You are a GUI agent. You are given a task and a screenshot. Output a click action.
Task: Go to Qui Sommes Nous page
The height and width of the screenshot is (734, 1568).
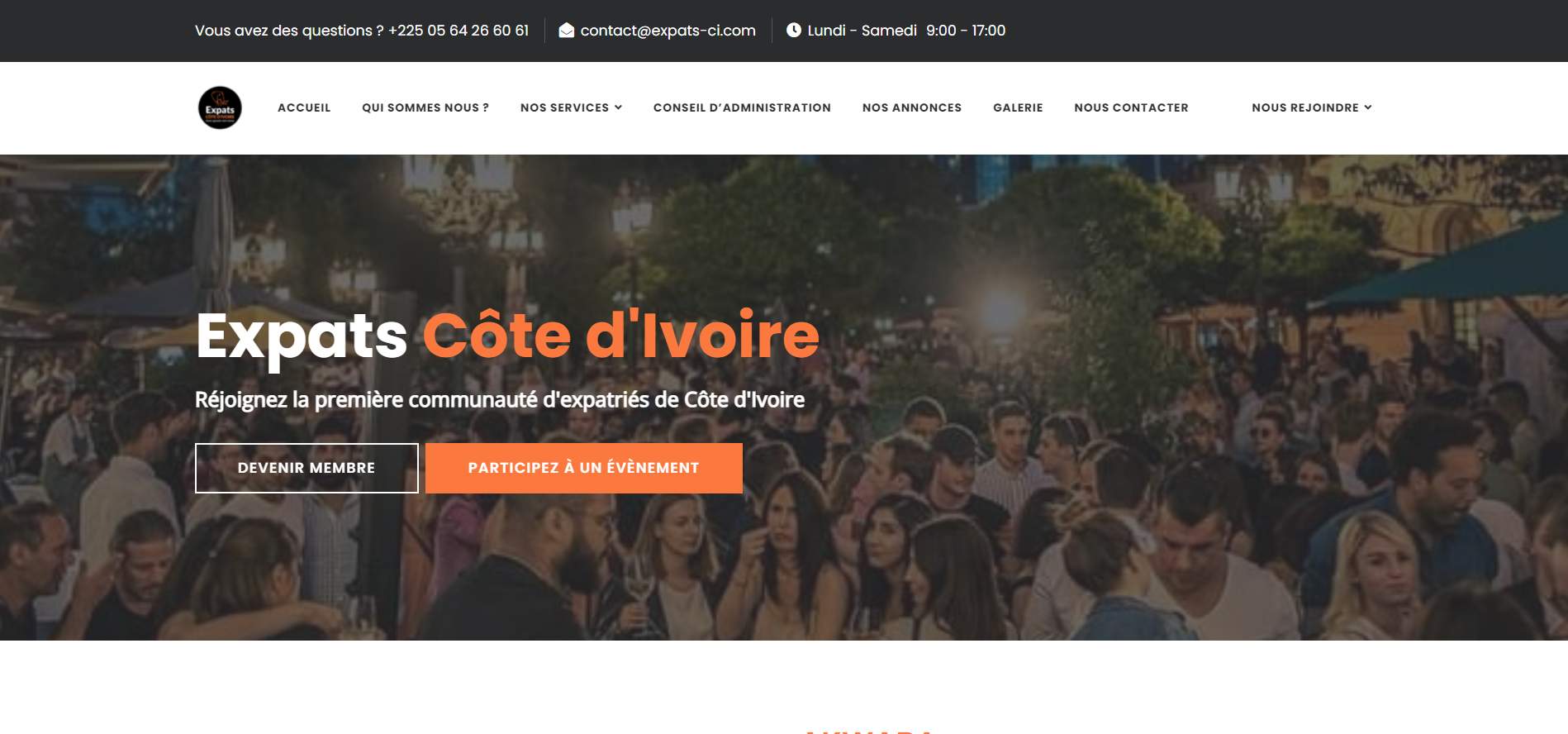pyautogui.click(x=425, y=107)
